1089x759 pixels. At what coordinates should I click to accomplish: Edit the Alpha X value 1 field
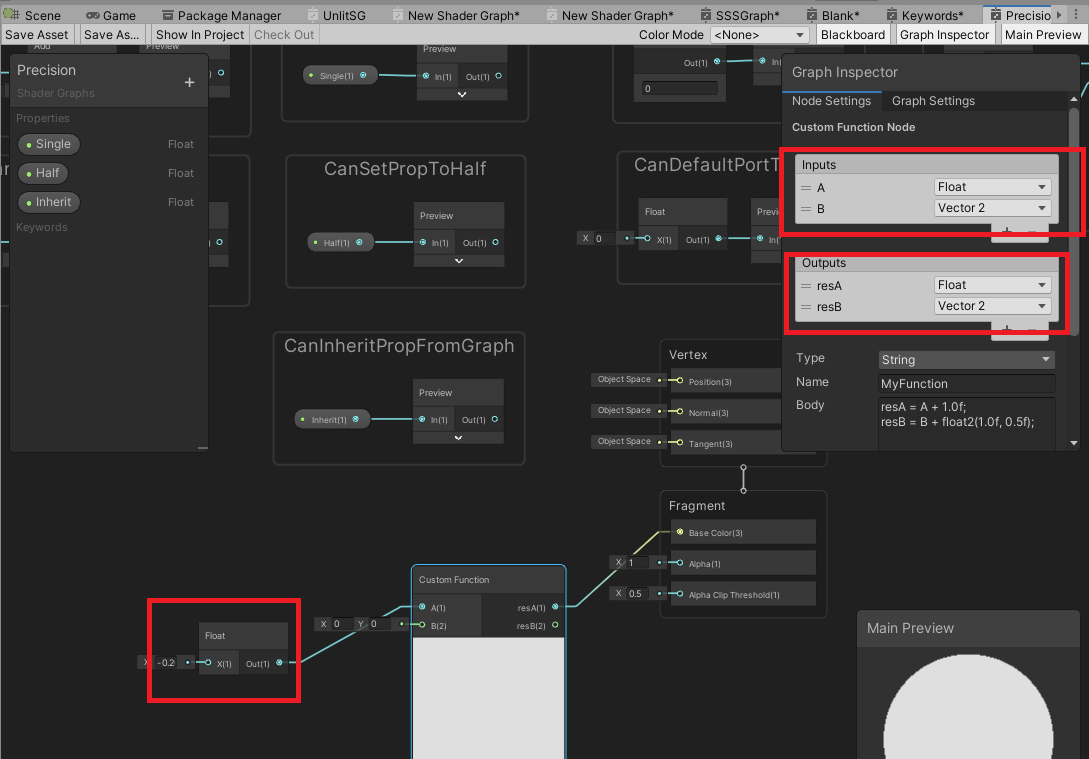(638, 562)
